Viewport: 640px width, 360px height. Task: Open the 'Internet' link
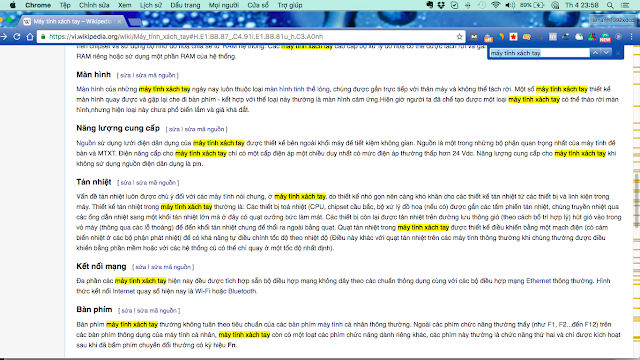(x=124, y=291)
